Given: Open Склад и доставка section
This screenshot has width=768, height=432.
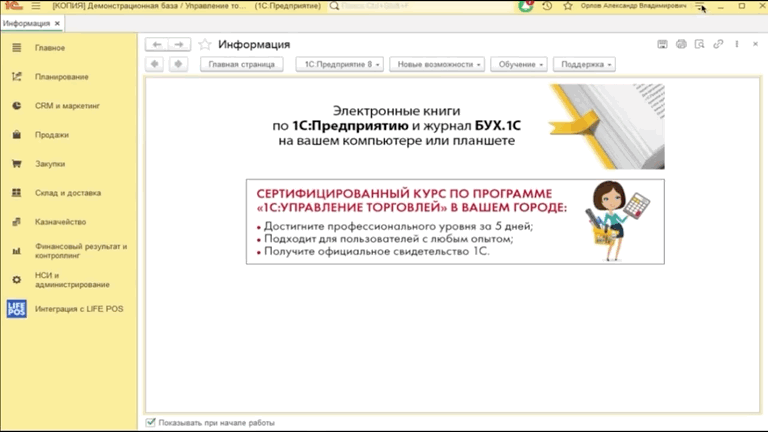Looking at the screenshot, I should pos(69,193).
